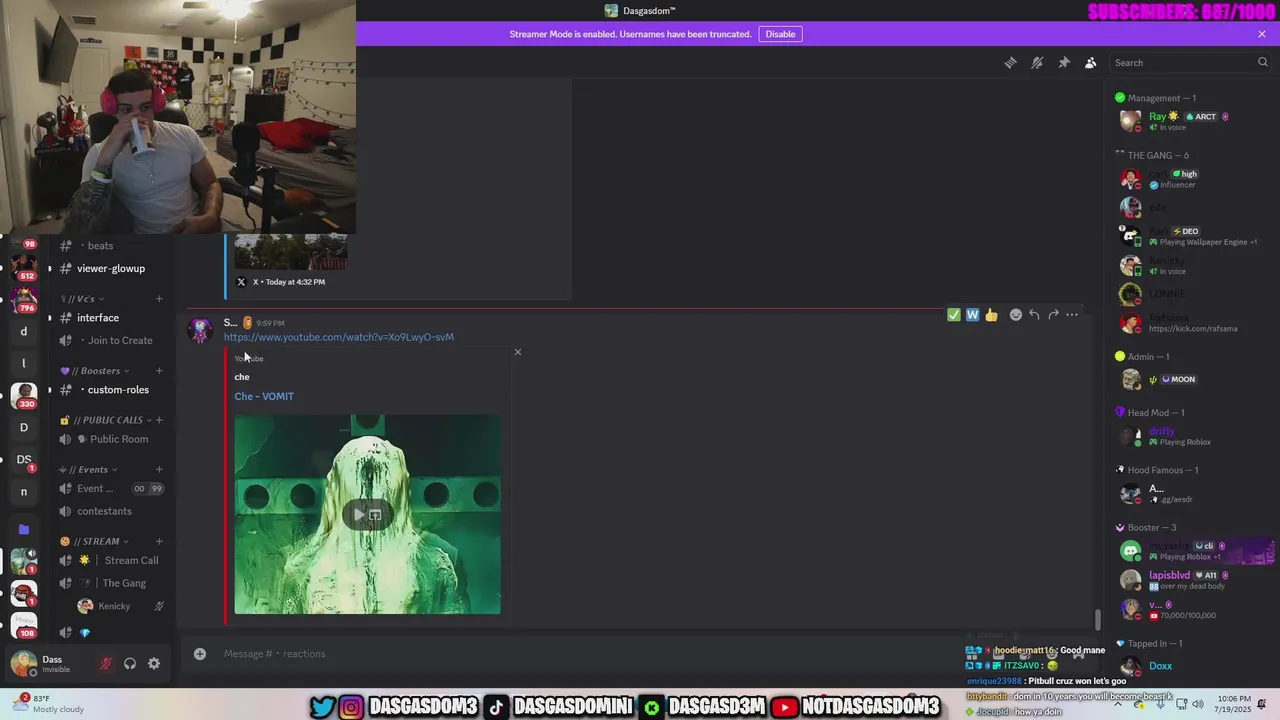
Task: Toggle microphone mute in user panel
Action: pyautogui.click(x=106, y=664)
